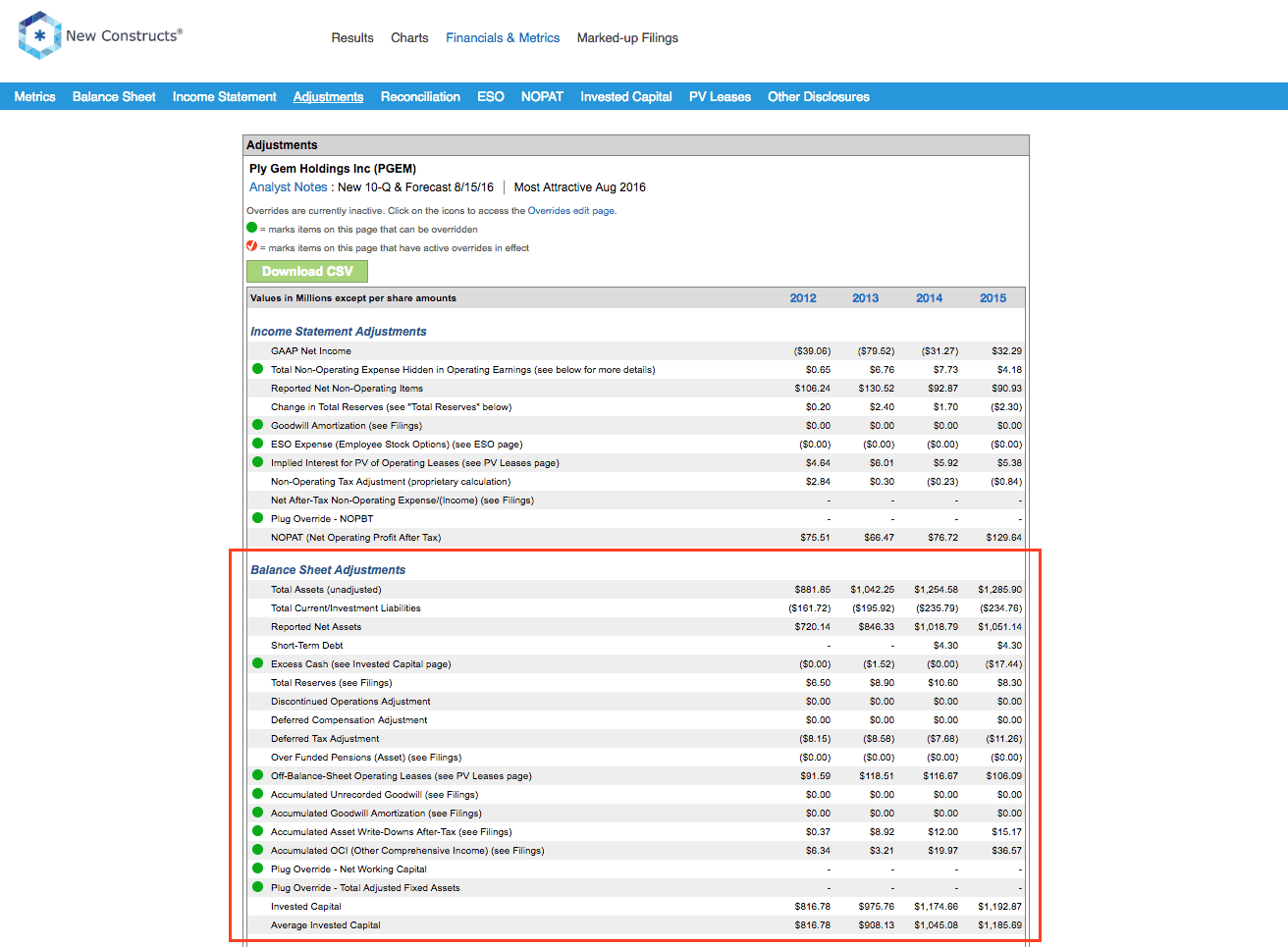1288x947 pixels.
Task: Open the Invested Capital tab
Action: coord(626,96)
